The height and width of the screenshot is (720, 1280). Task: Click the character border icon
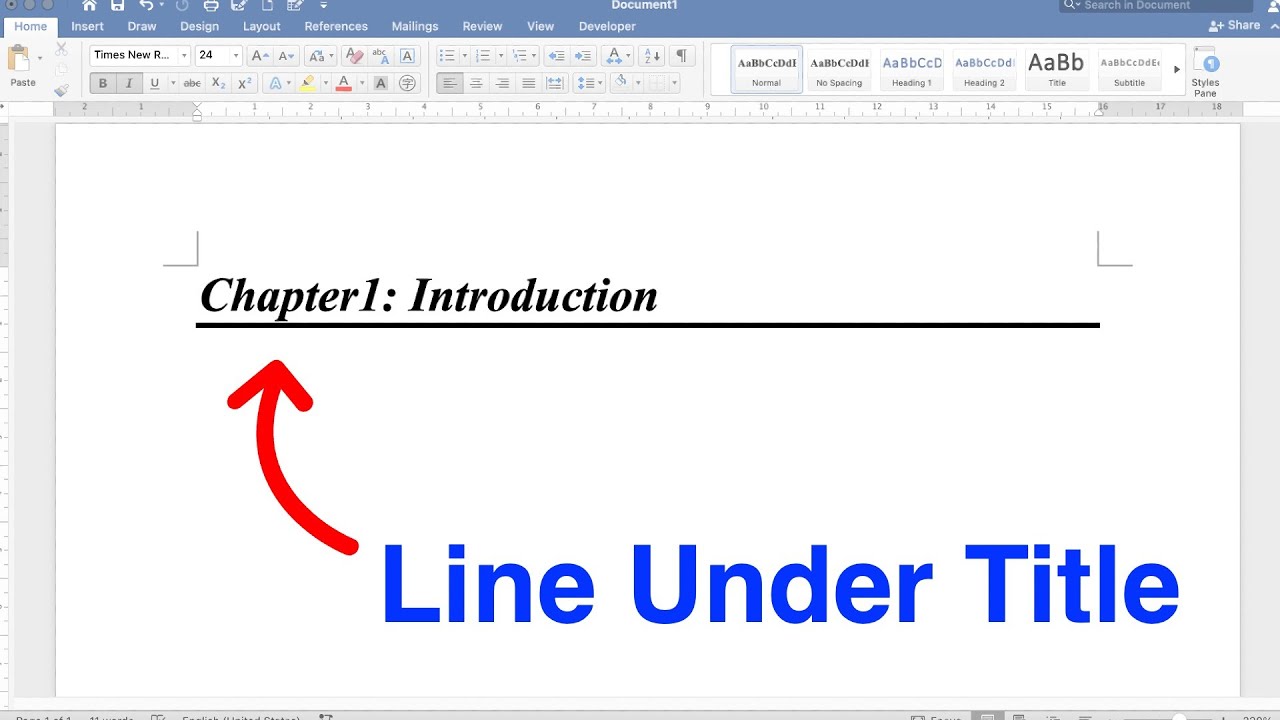tap(407, 56)
